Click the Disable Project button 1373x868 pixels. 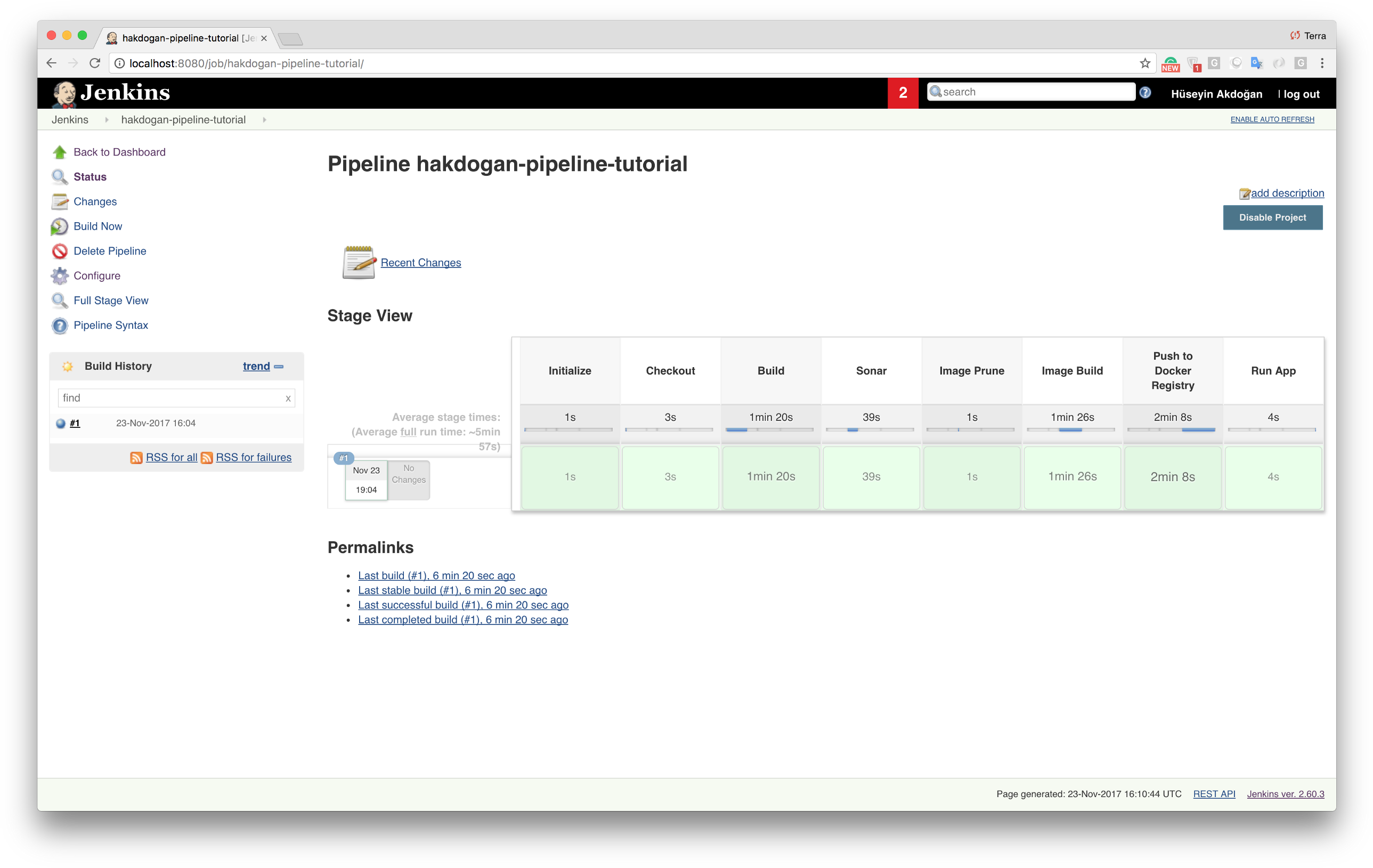click(x=1272, y=217)
